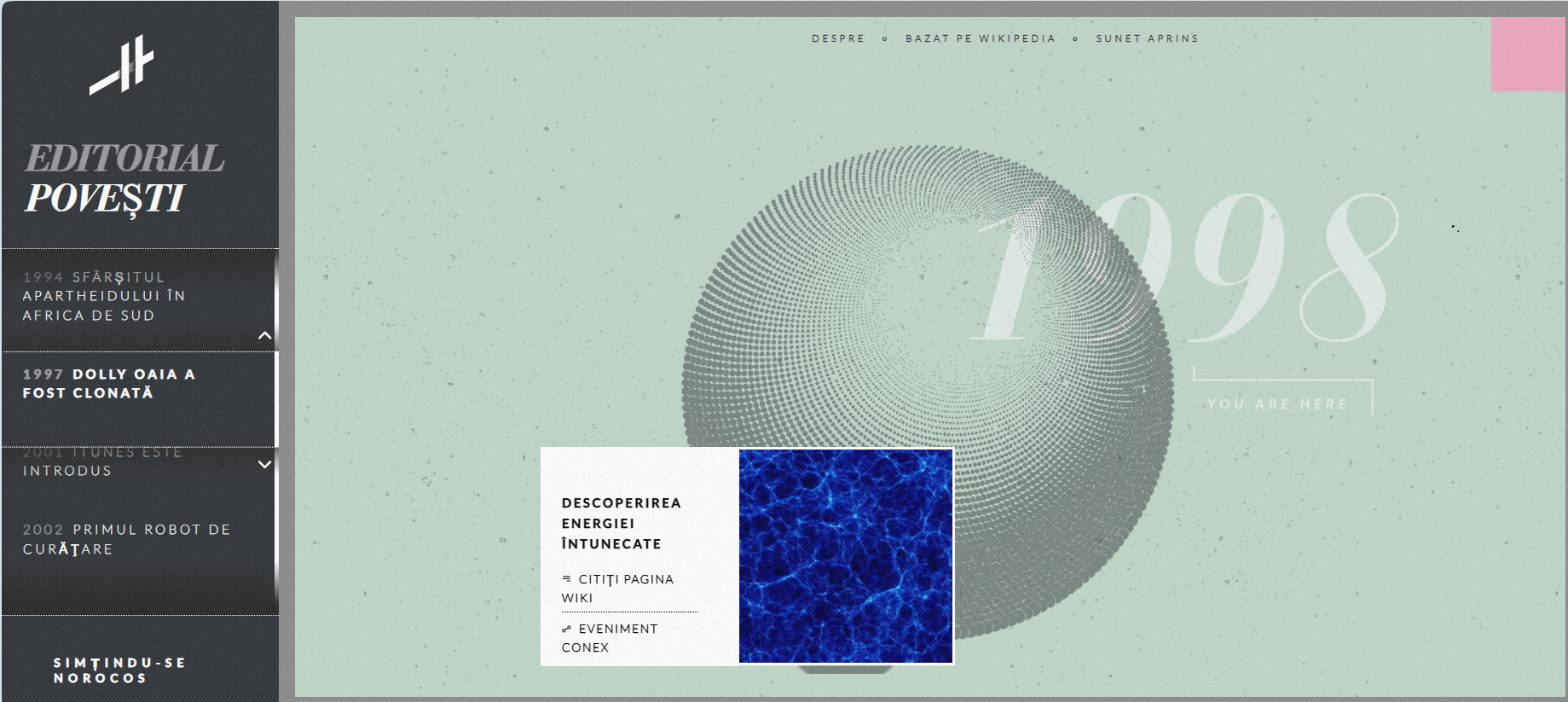1568x702 pixels.
Task: Click the blue dark energy thumbnail image
Action: (845, 556)
